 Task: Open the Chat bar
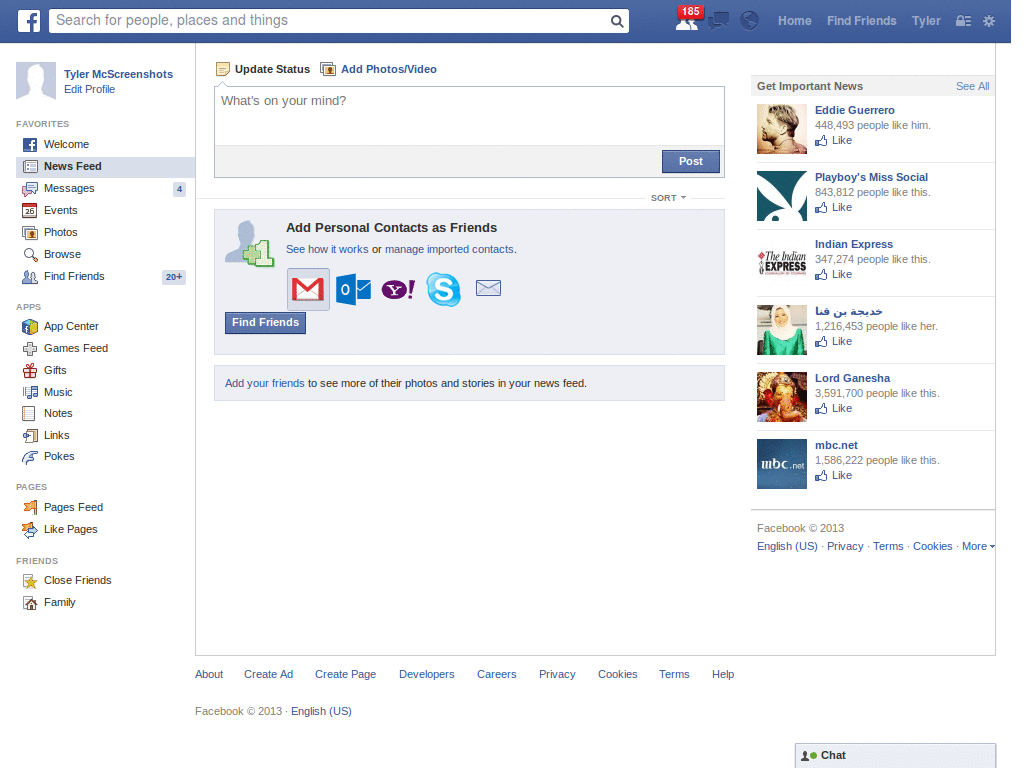895,756
